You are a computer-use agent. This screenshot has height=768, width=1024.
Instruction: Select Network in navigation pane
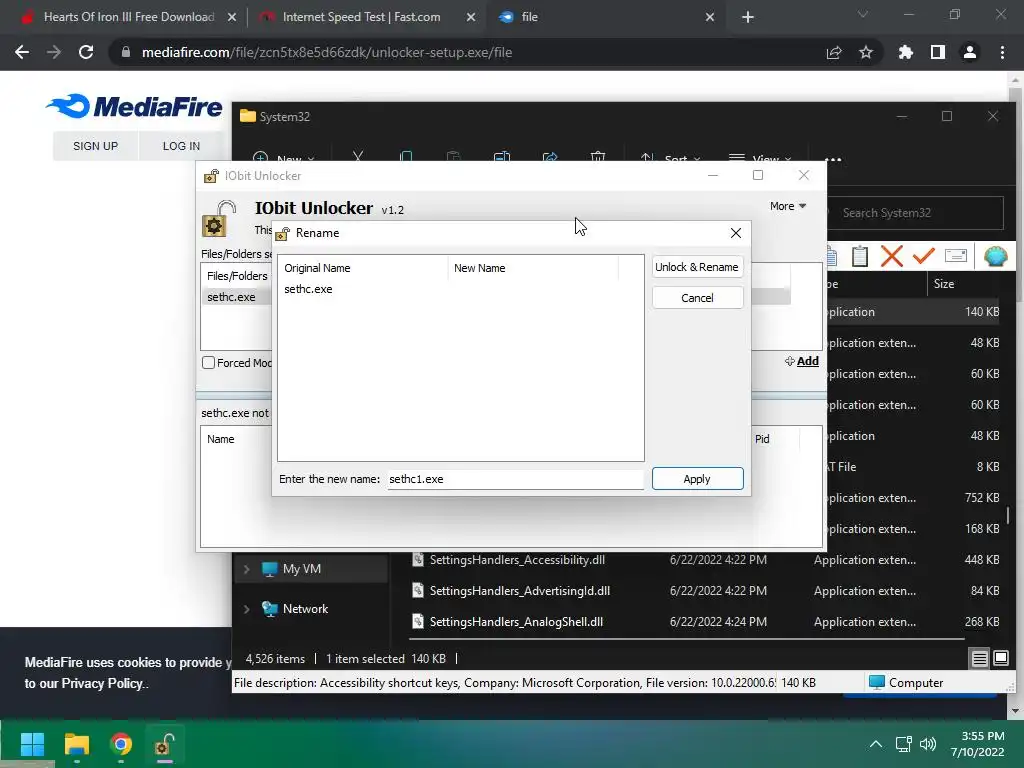coord(305,609)
